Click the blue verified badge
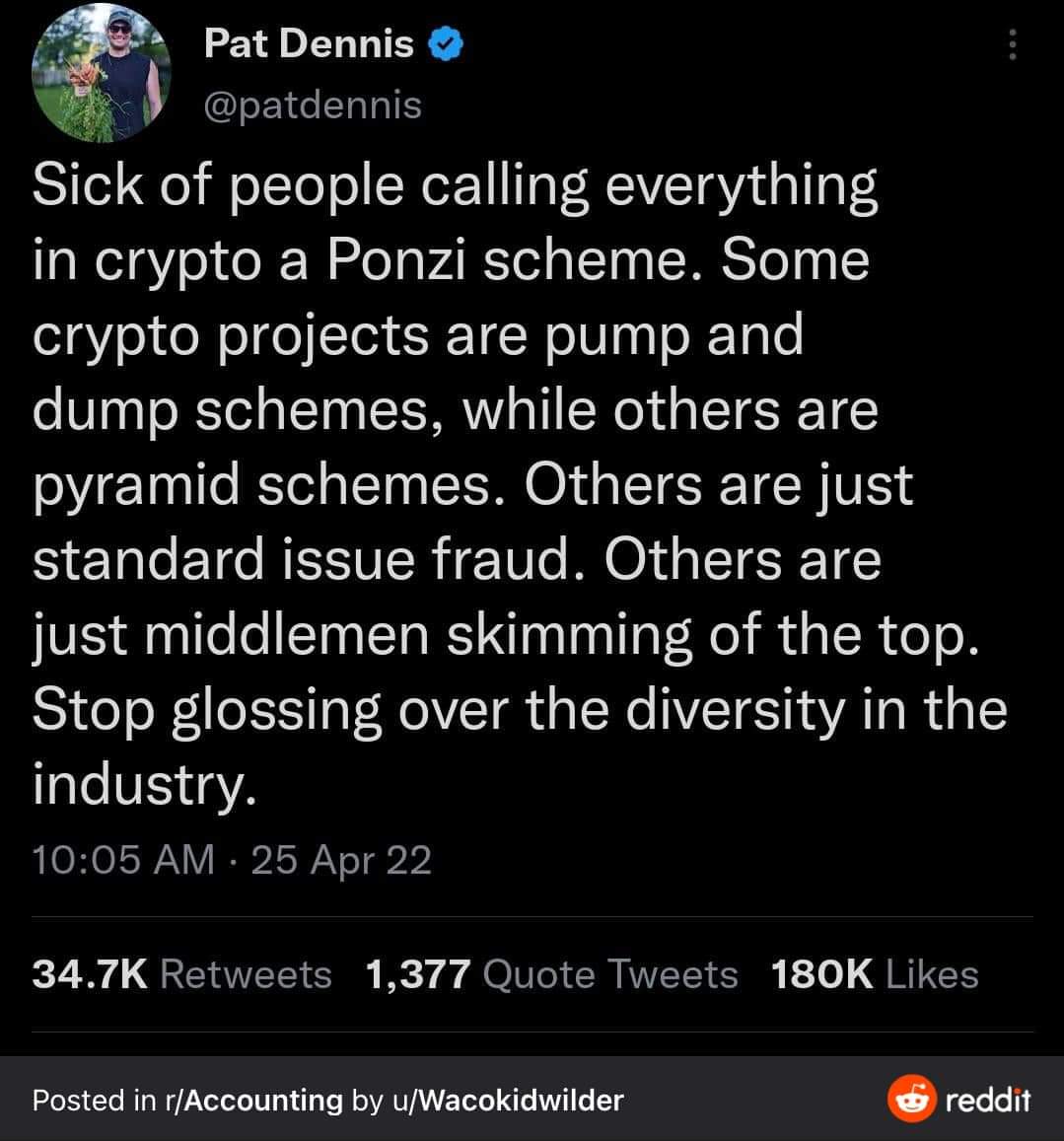The height and width of the screenshot is (1141, 1064). pyautogui.click(x=443, y=44)
